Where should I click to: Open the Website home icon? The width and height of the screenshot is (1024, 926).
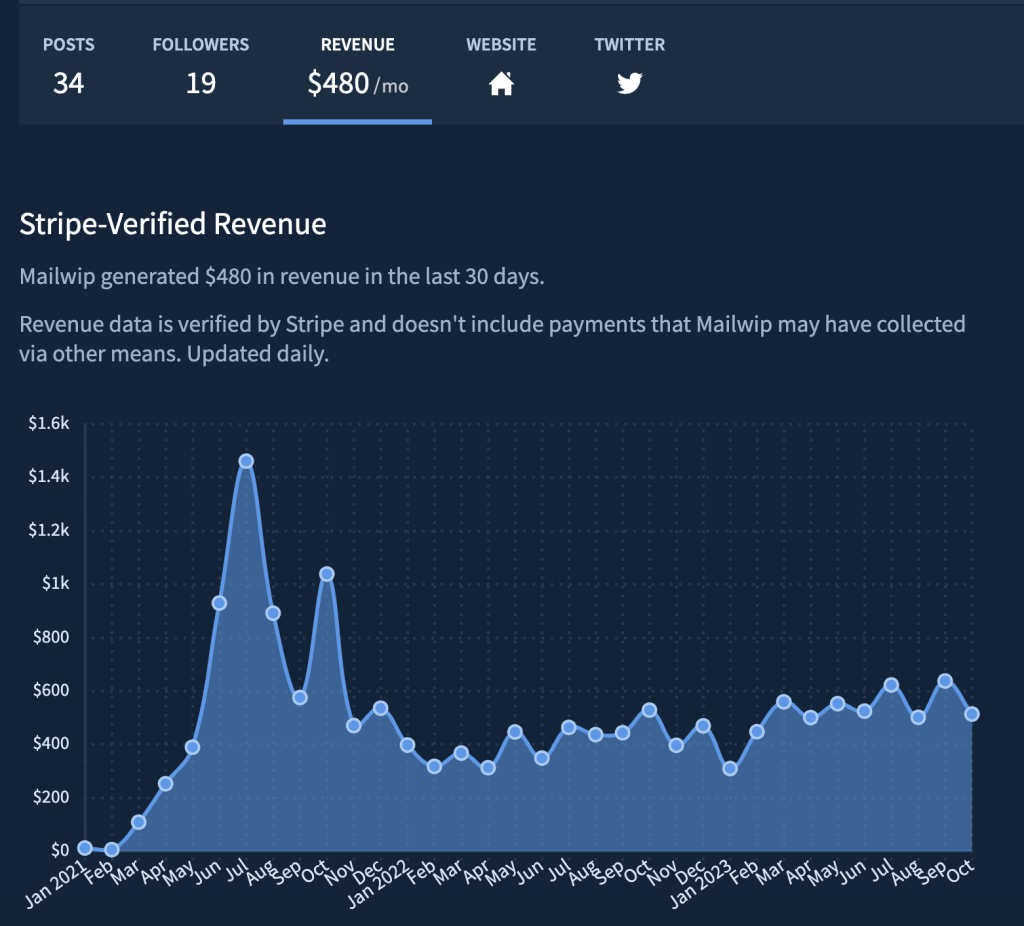coord(501,84)
